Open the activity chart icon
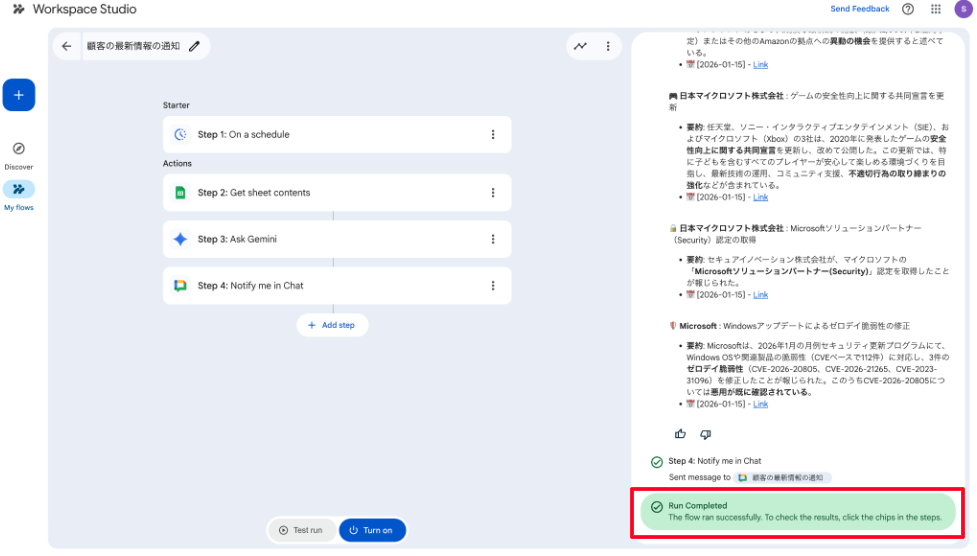The width and height of the screenshot is (977, 556). [x=580, y=46]
